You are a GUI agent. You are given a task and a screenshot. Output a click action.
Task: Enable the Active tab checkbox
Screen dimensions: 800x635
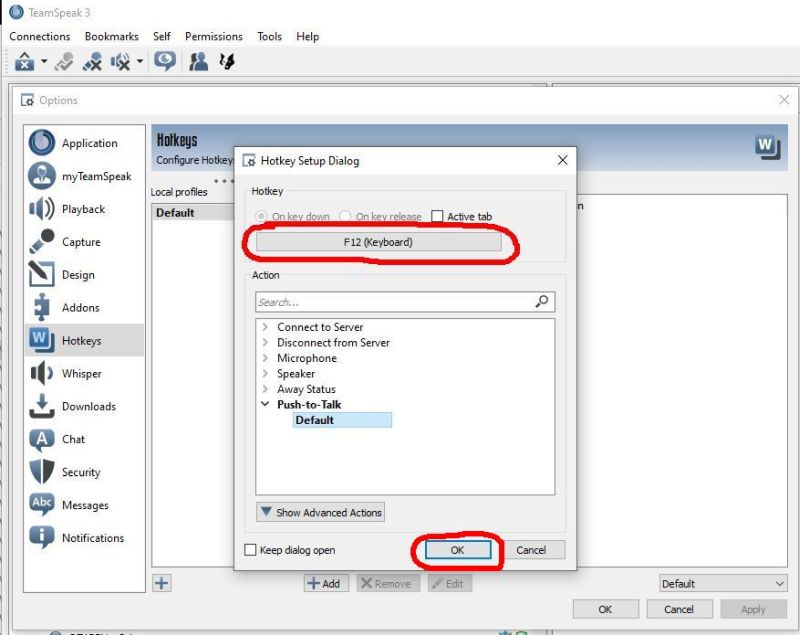[x=437, y=216]
